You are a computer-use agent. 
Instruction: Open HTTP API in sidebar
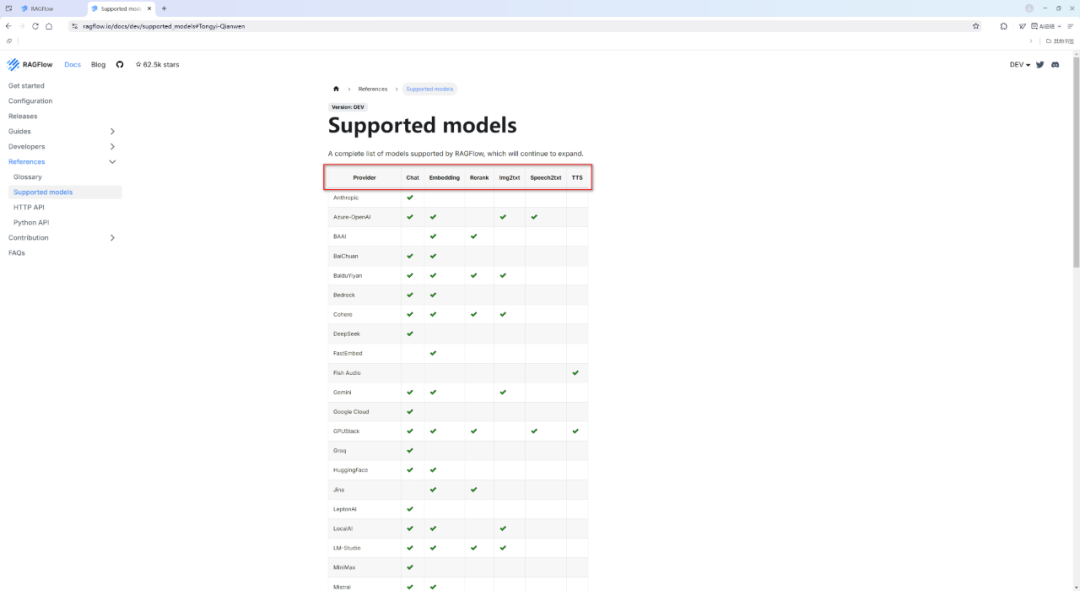(x=29, y=207)
